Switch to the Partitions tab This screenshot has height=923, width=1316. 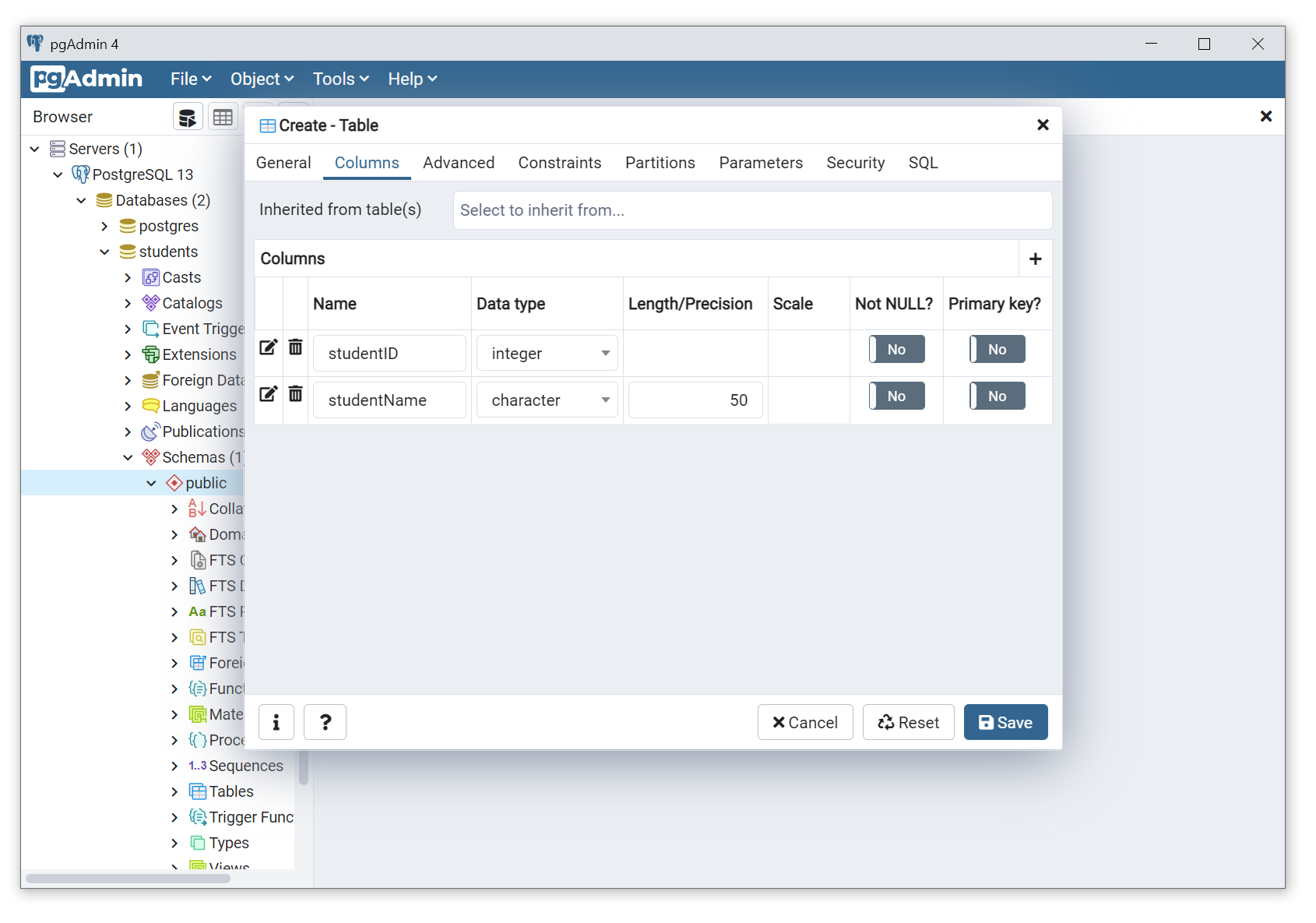click(x=660, y=163)
